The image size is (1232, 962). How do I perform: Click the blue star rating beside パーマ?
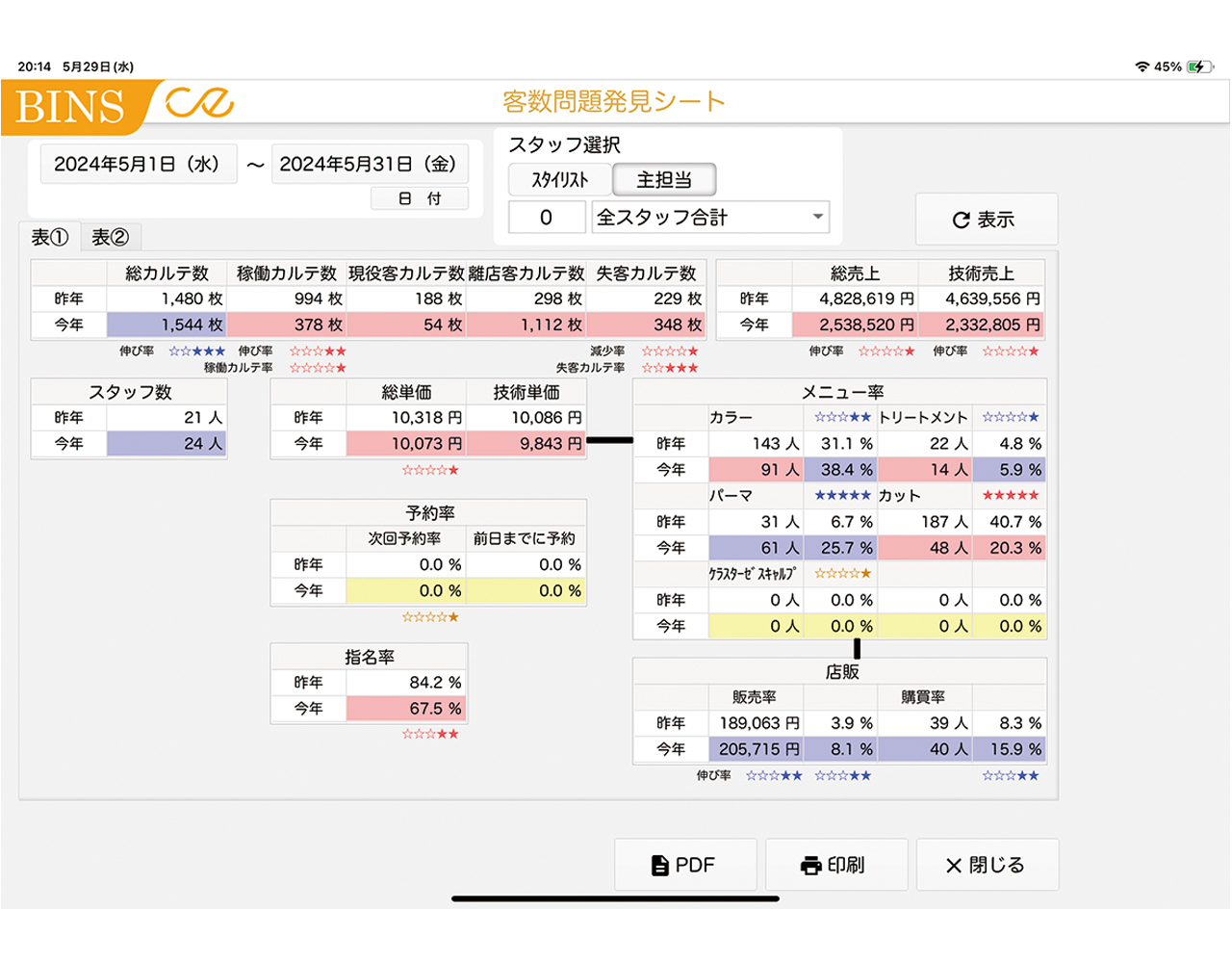842,496
